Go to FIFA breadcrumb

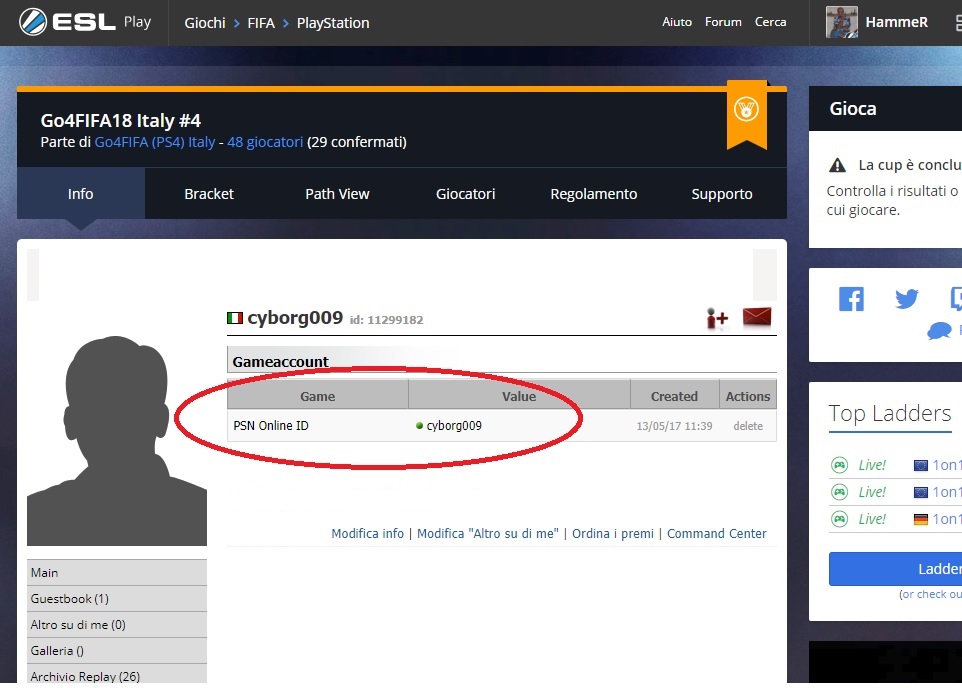click(261, 23)
